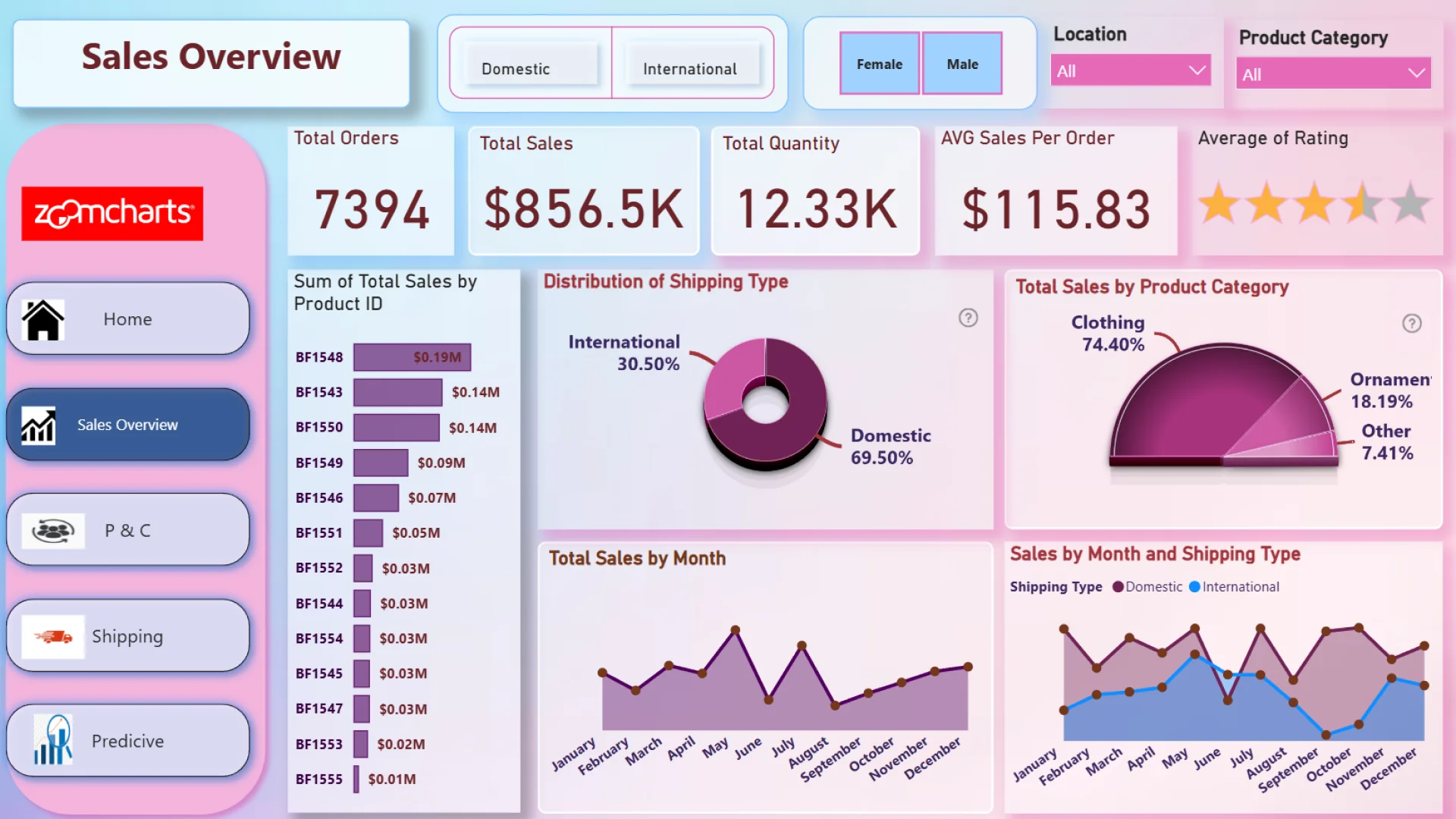Click the first rating star
The width and height of the screenshot is (1456, 819).
(x=1218, y=202)
